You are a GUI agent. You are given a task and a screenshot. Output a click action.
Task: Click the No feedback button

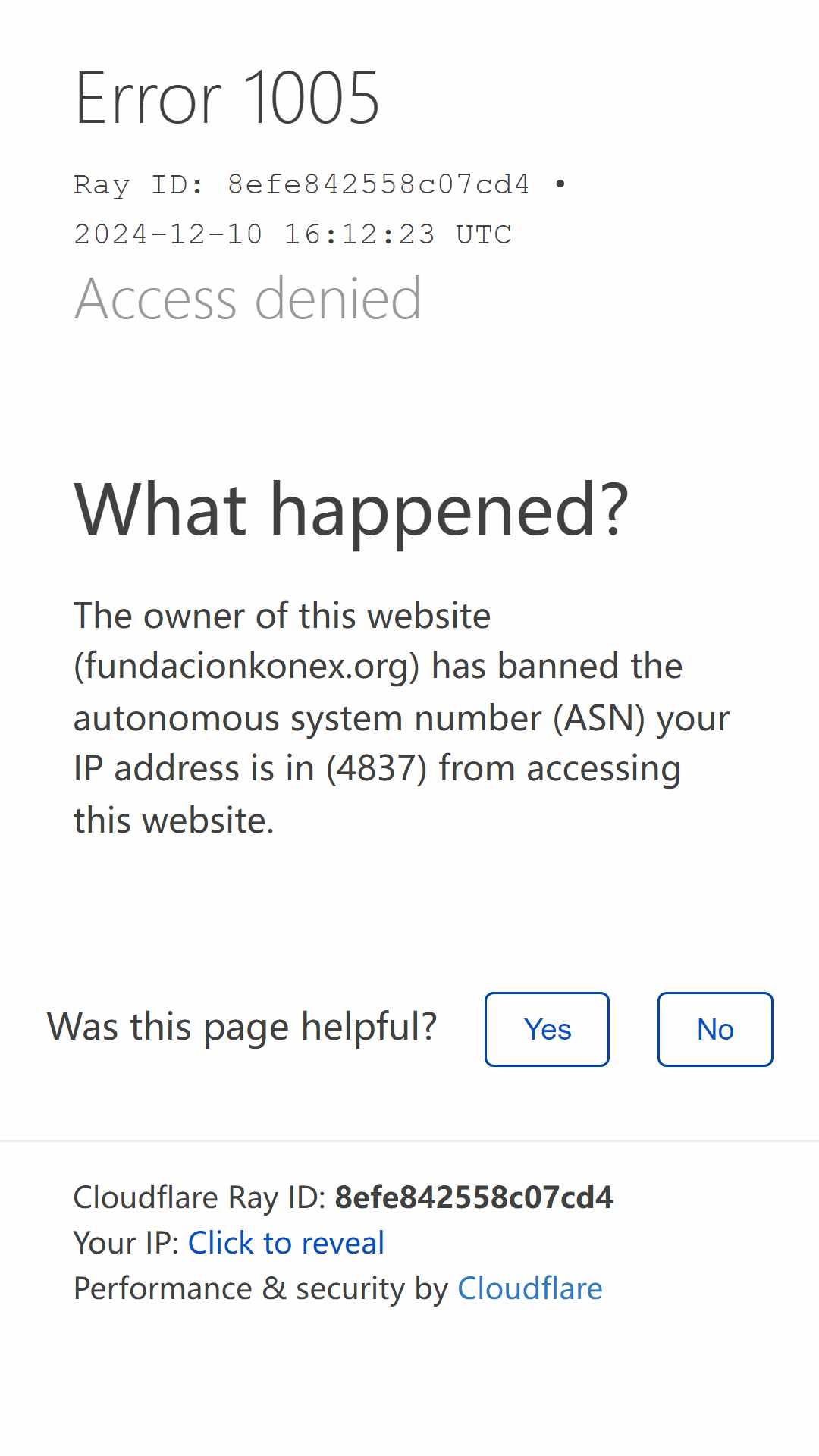click(715, 1029)
